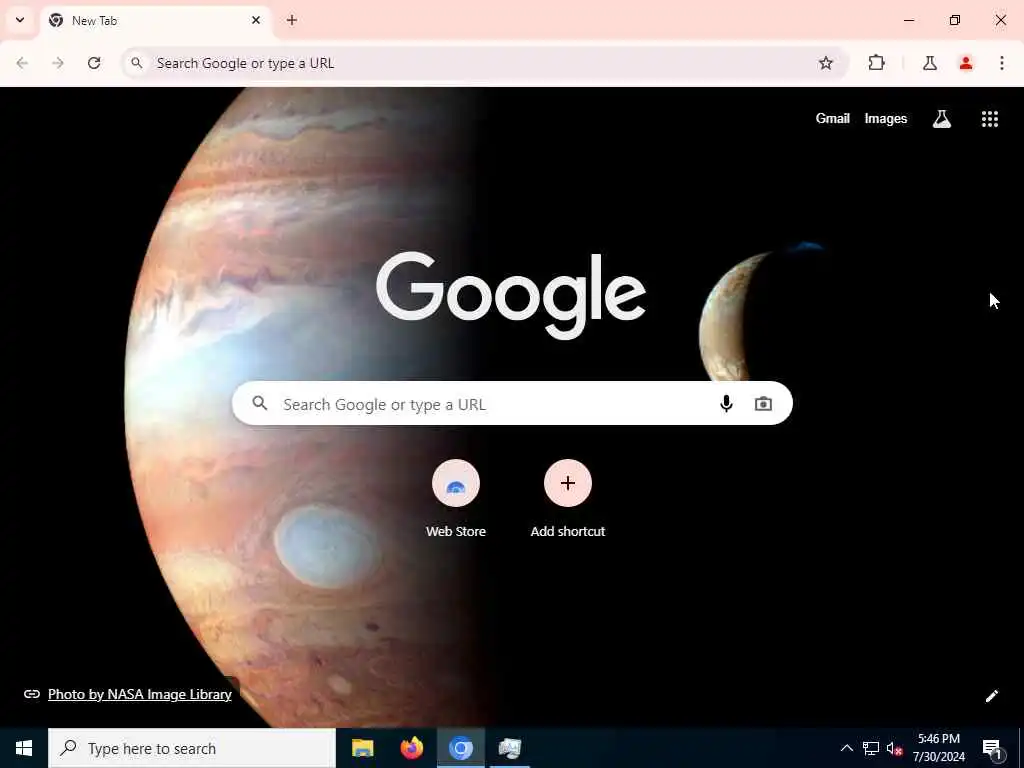This screenshot has height=768, width=1024.
Task: Open a new tab with plus button
Action: 292,20
